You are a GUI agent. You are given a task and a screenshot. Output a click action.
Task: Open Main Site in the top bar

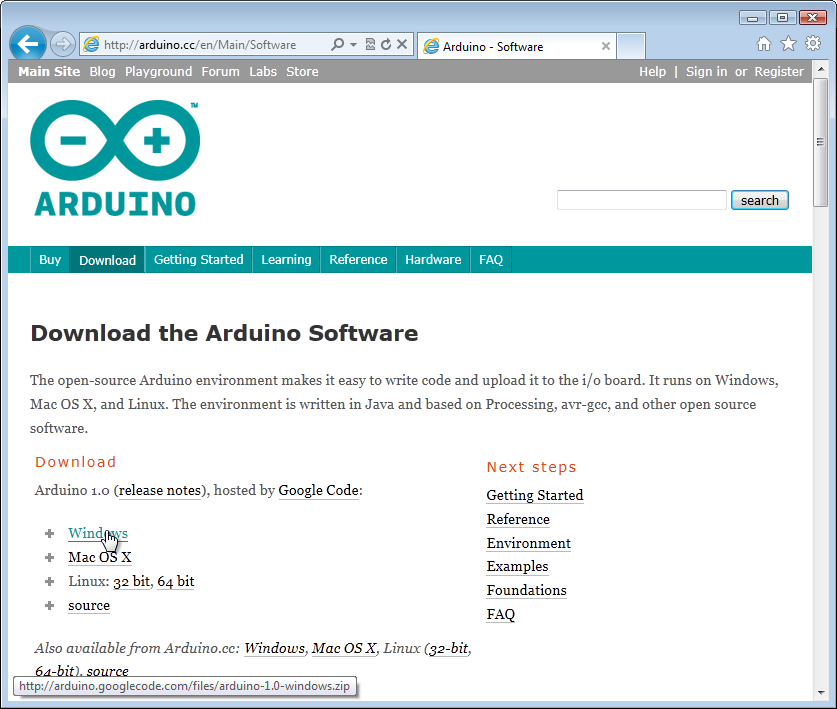(49, 72)
